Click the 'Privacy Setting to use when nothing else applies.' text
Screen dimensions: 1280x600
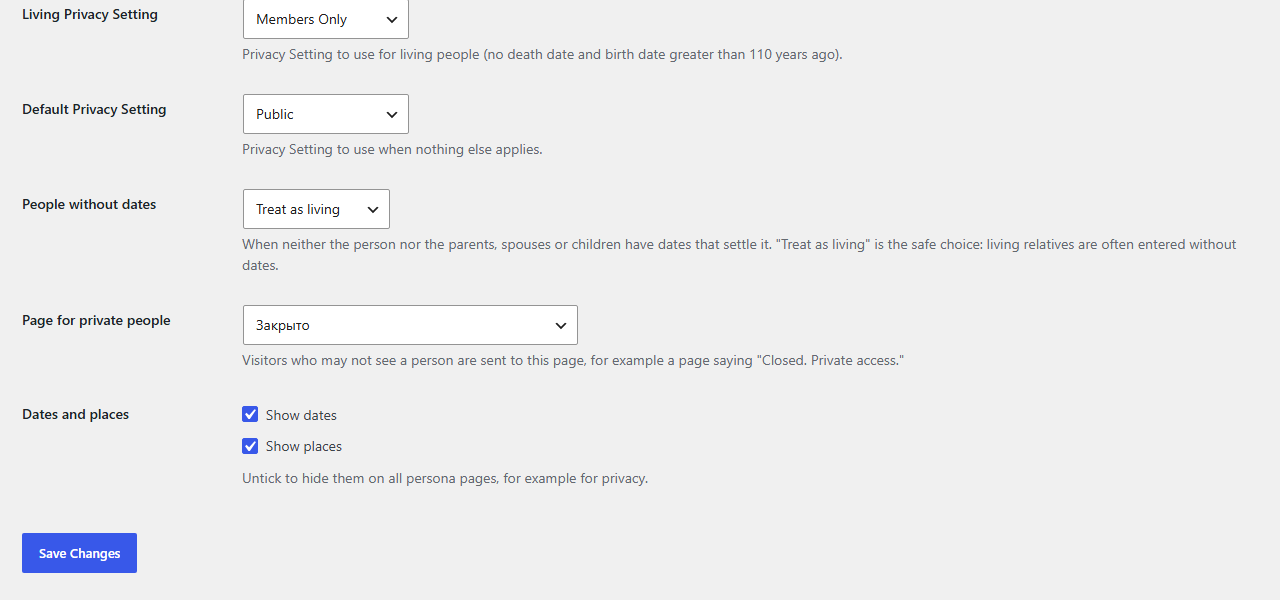pos(392,150)
